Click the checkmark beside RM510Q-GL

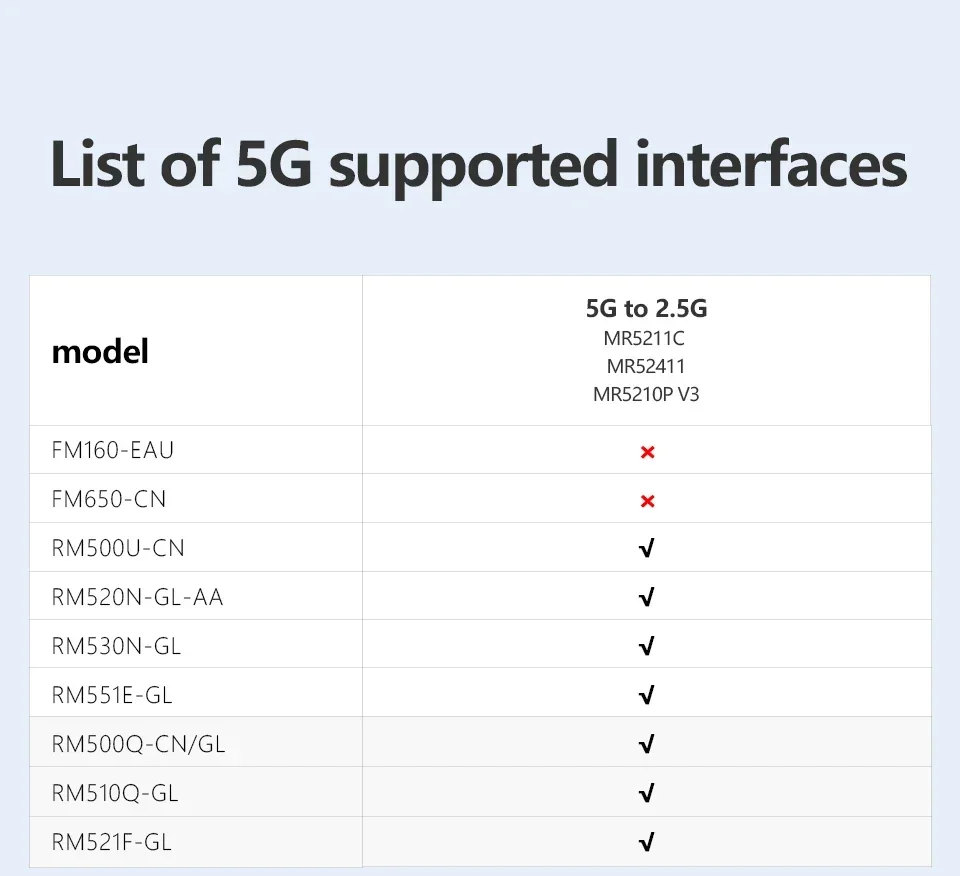[646, 793]
